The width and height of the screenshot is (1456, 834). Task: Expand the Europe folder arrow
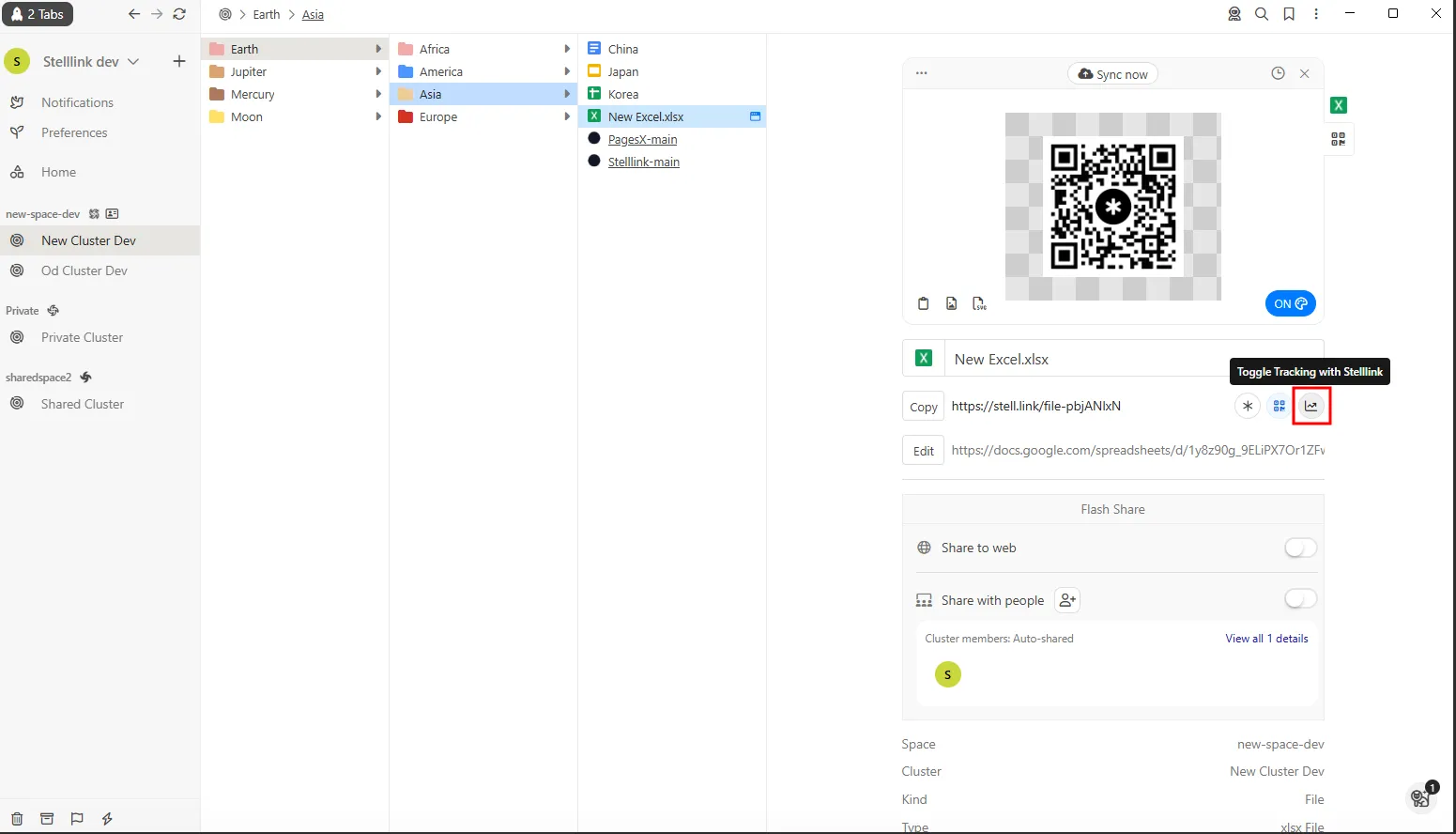point(567,116)
